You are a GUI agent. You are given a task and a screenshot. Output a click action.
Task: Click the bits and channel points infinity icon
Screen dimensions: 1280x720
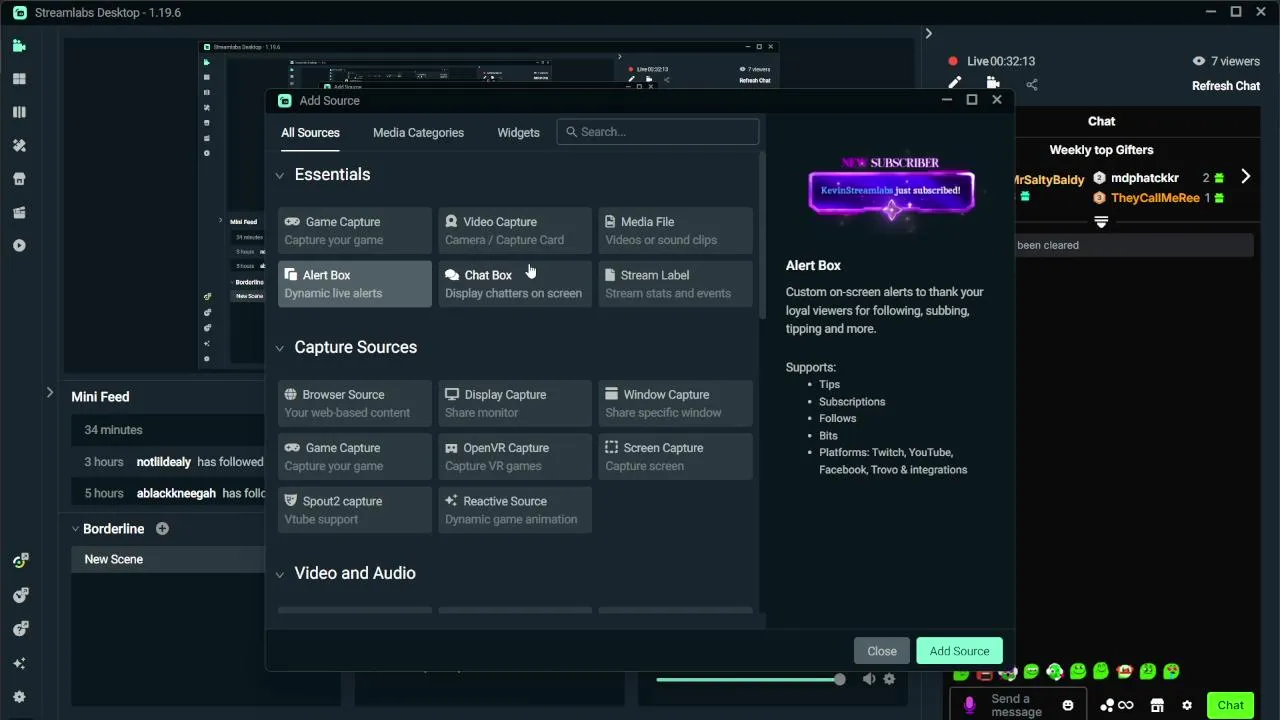pos(1117,705)
